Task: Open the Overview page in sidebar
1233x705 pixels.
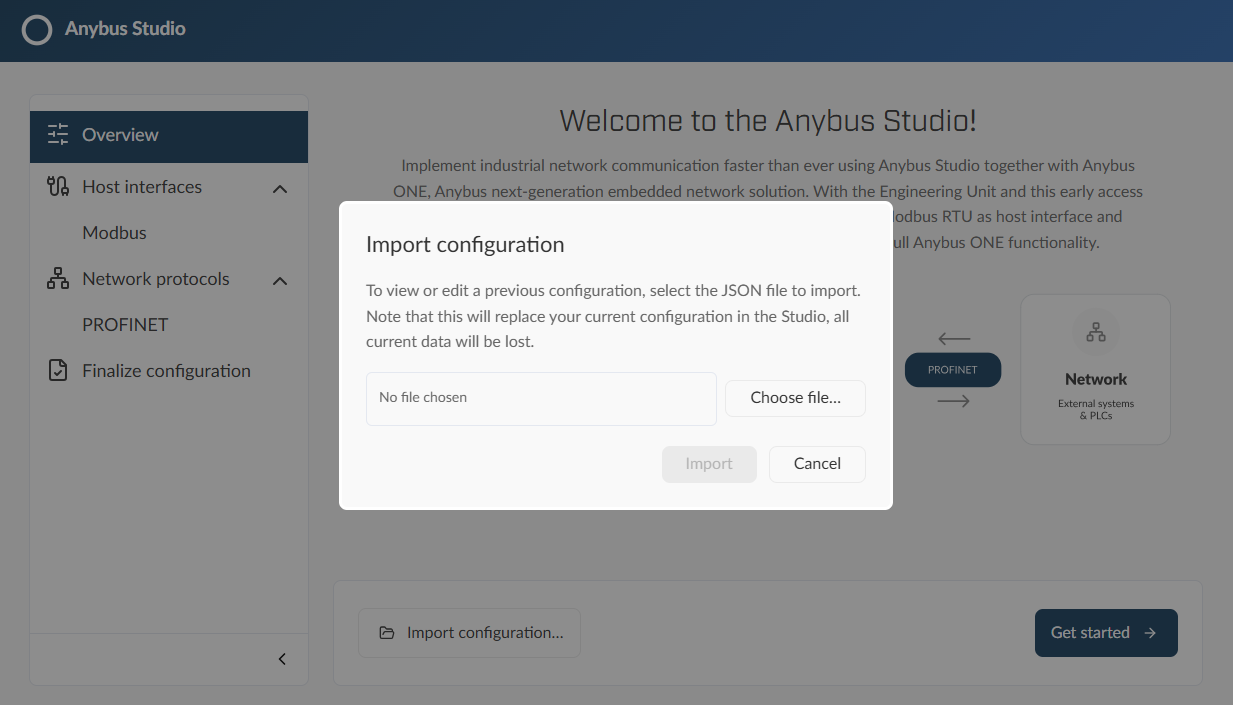Action: (x=169, y=136)
